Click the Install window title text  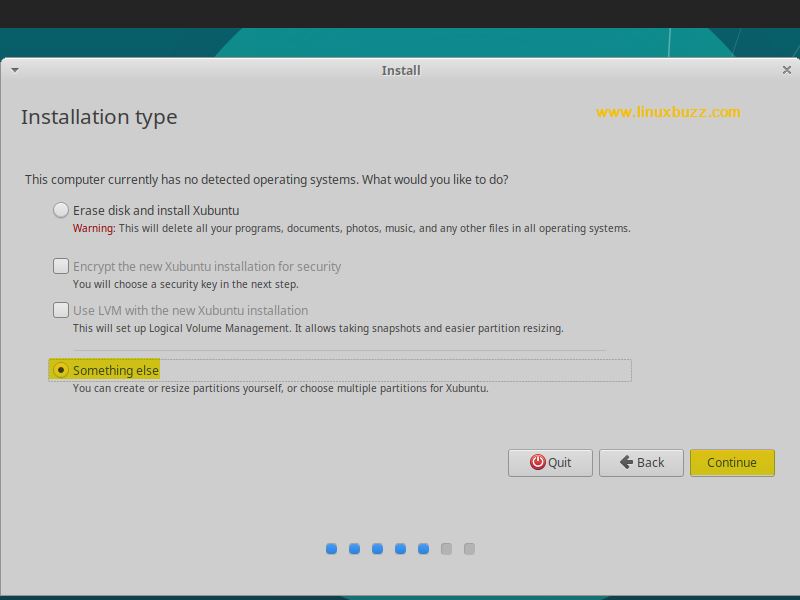(x=401, y=70)
